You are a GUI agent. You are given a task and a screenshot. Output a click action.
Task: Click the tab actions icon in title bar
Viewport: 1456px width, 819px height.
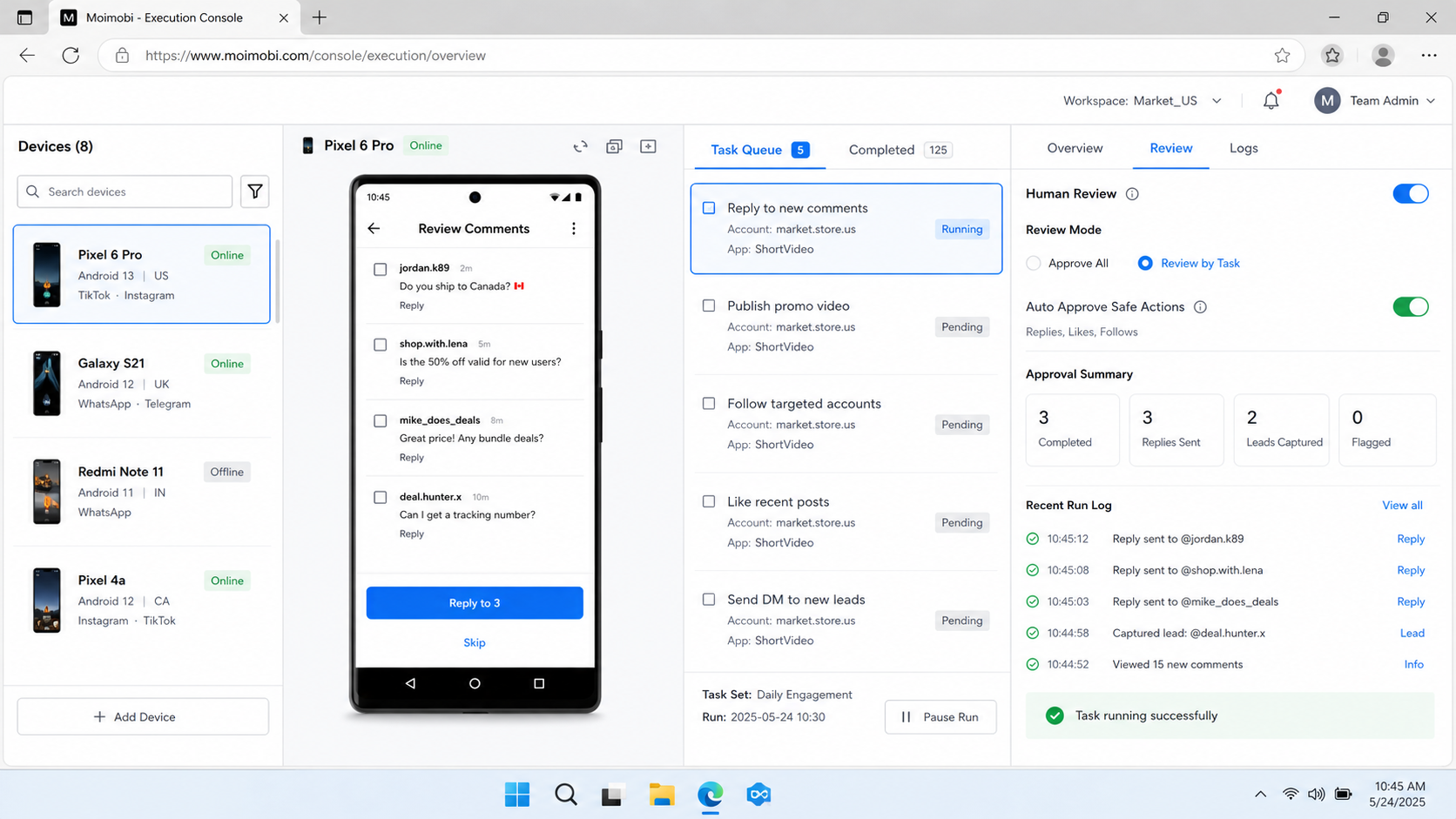pos(24,17)
